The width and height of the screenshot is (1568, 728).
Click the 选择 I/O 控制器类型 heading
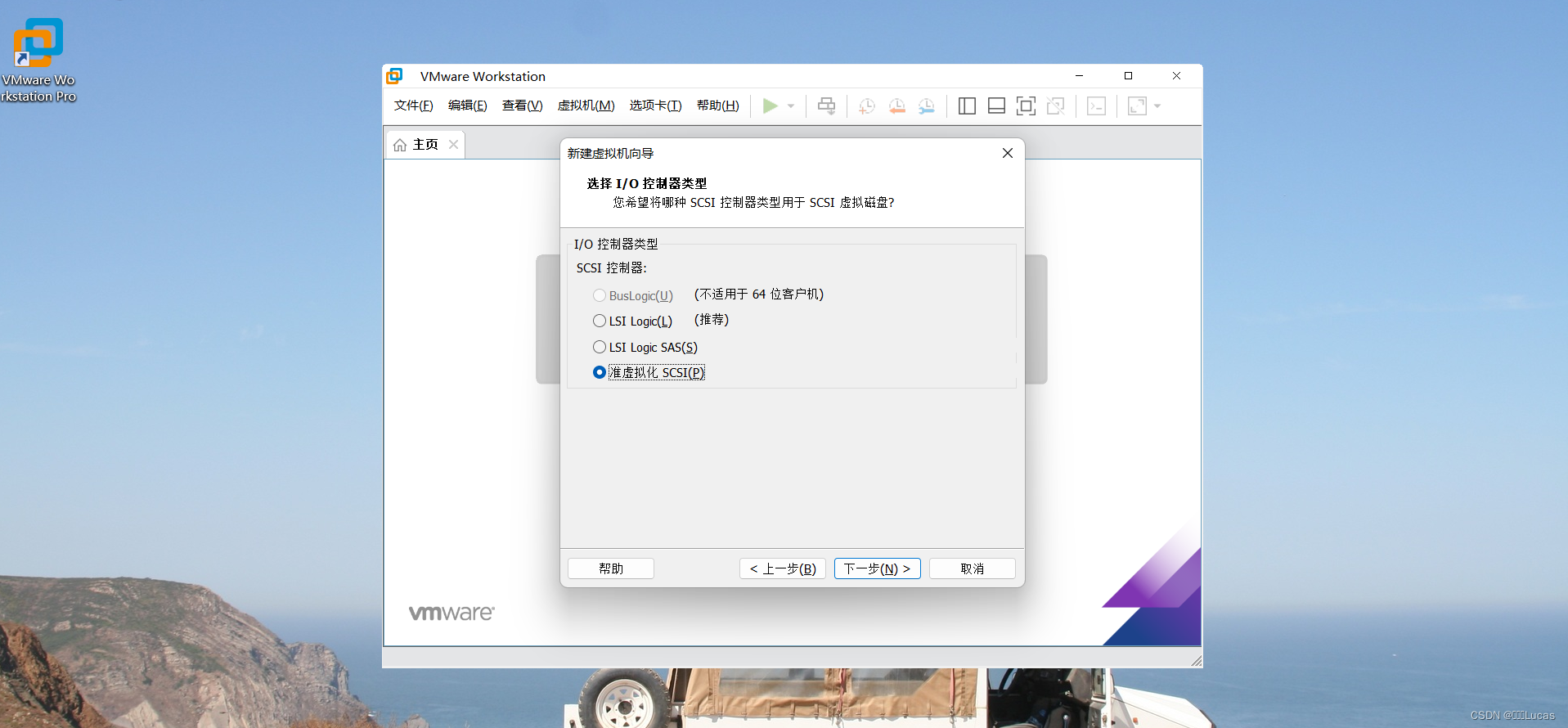(x=647, y=183)
